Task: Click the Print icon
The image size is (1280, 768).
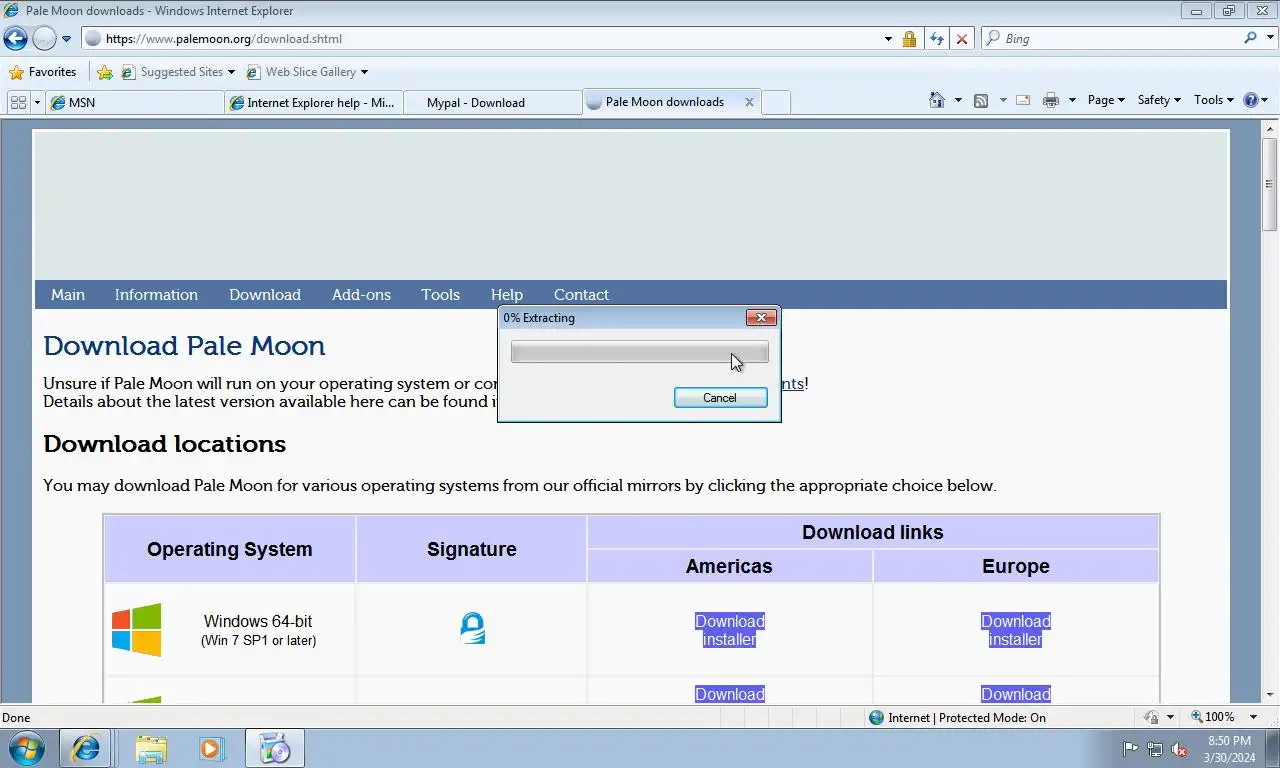Action: 1050,100
